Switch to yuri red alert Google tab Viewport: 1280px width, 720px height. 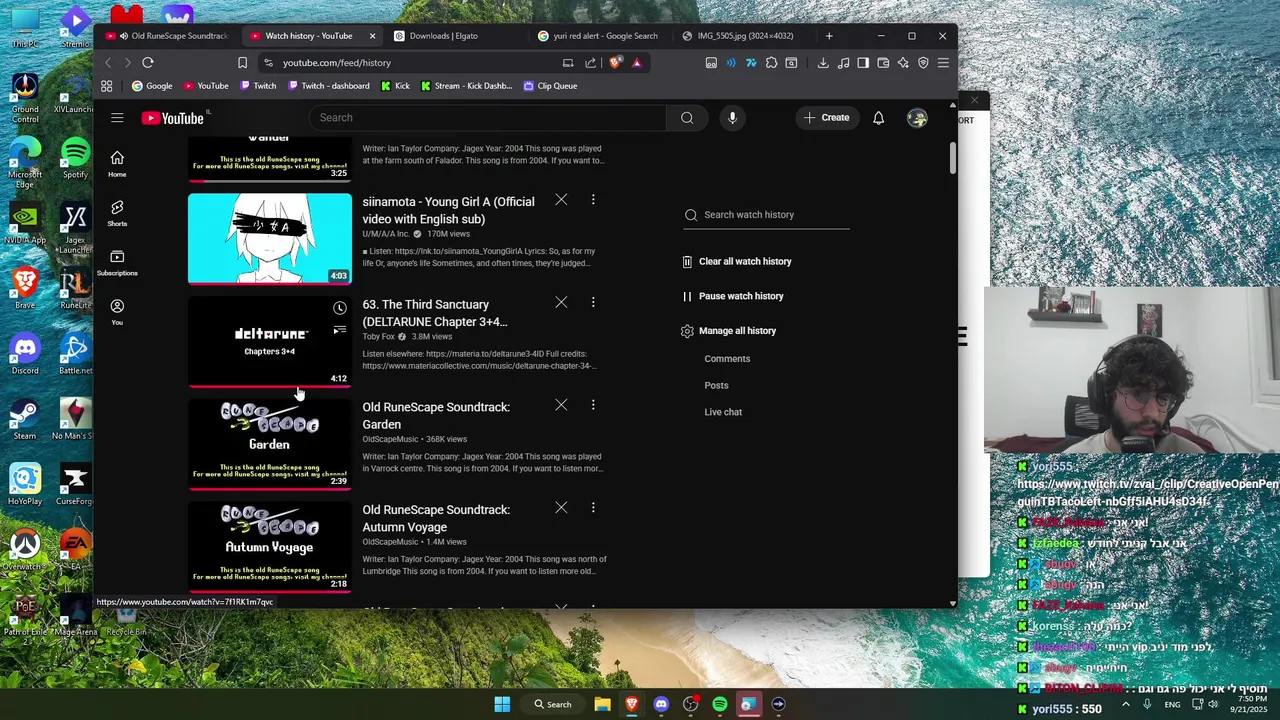click(598, 36)
